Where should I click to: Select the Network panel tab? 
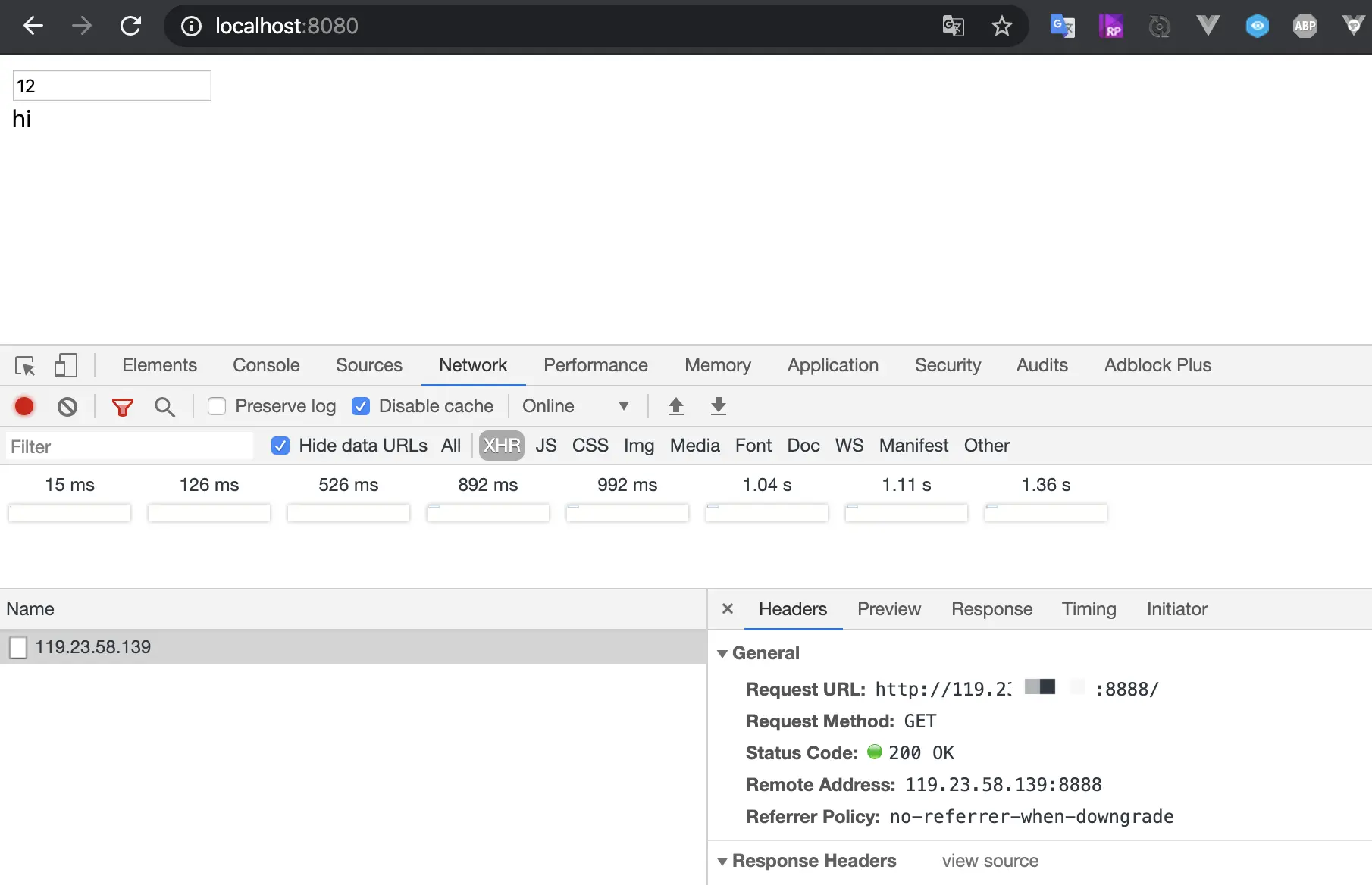(473, 365)
